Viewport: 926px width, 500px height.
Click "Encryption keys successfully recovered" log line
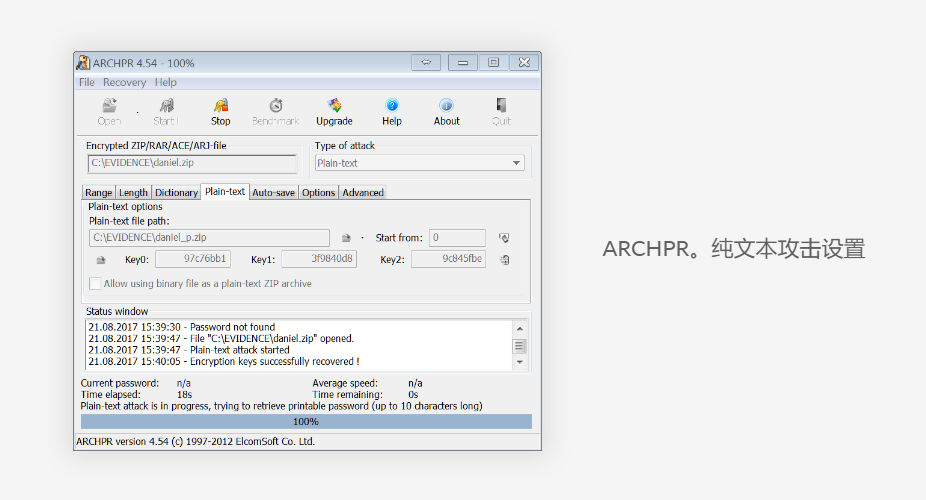[224, 361]
